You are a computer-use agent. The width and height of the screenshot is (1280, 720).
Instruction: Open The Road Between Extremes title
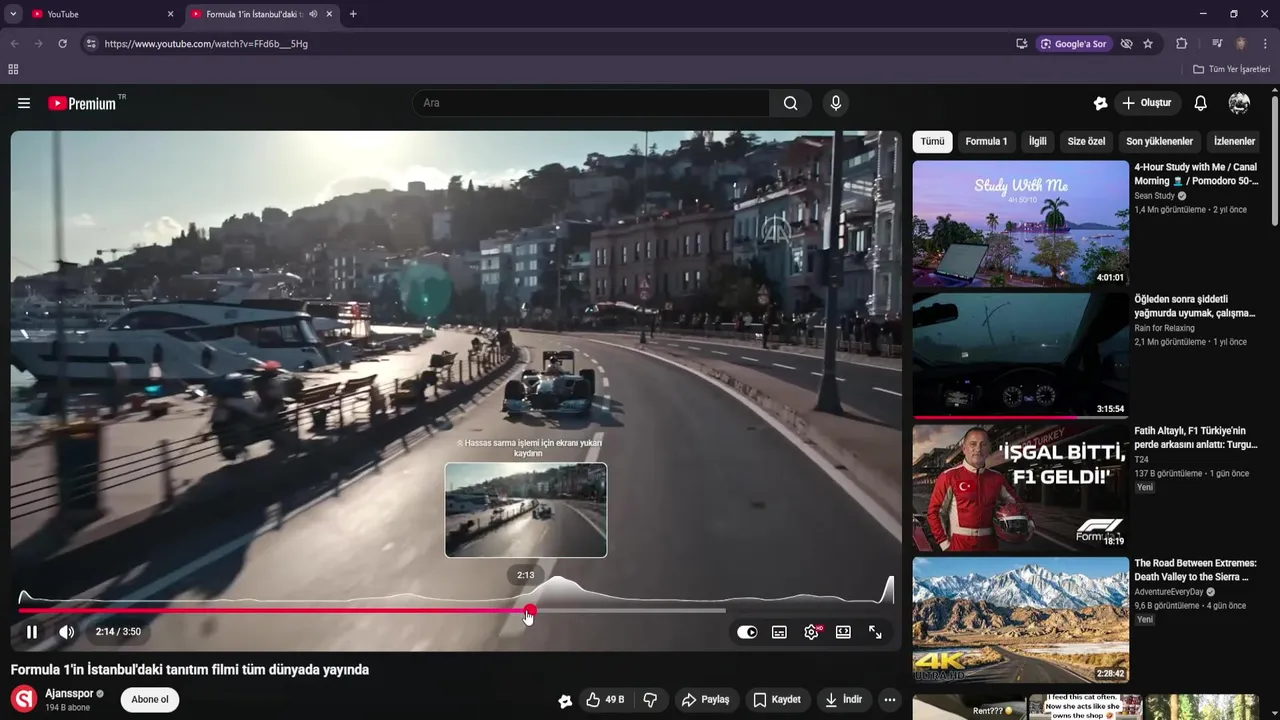1196,569
